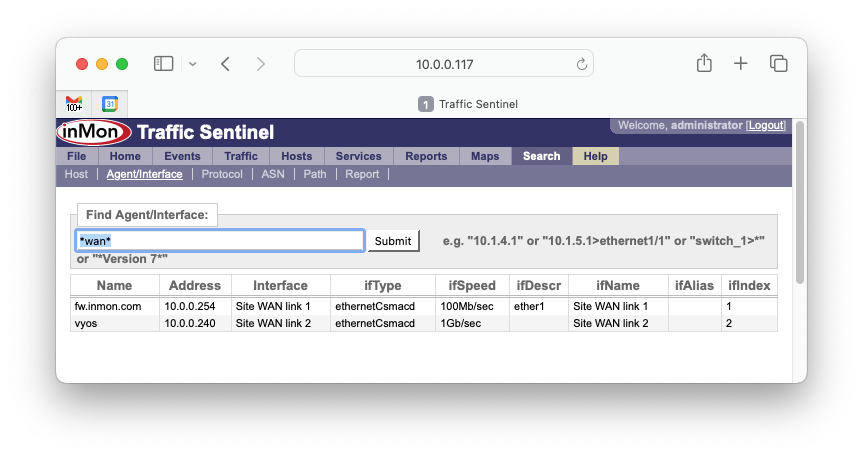
Task: Click the ifIndex column header
Action: (x=749, y=286)
